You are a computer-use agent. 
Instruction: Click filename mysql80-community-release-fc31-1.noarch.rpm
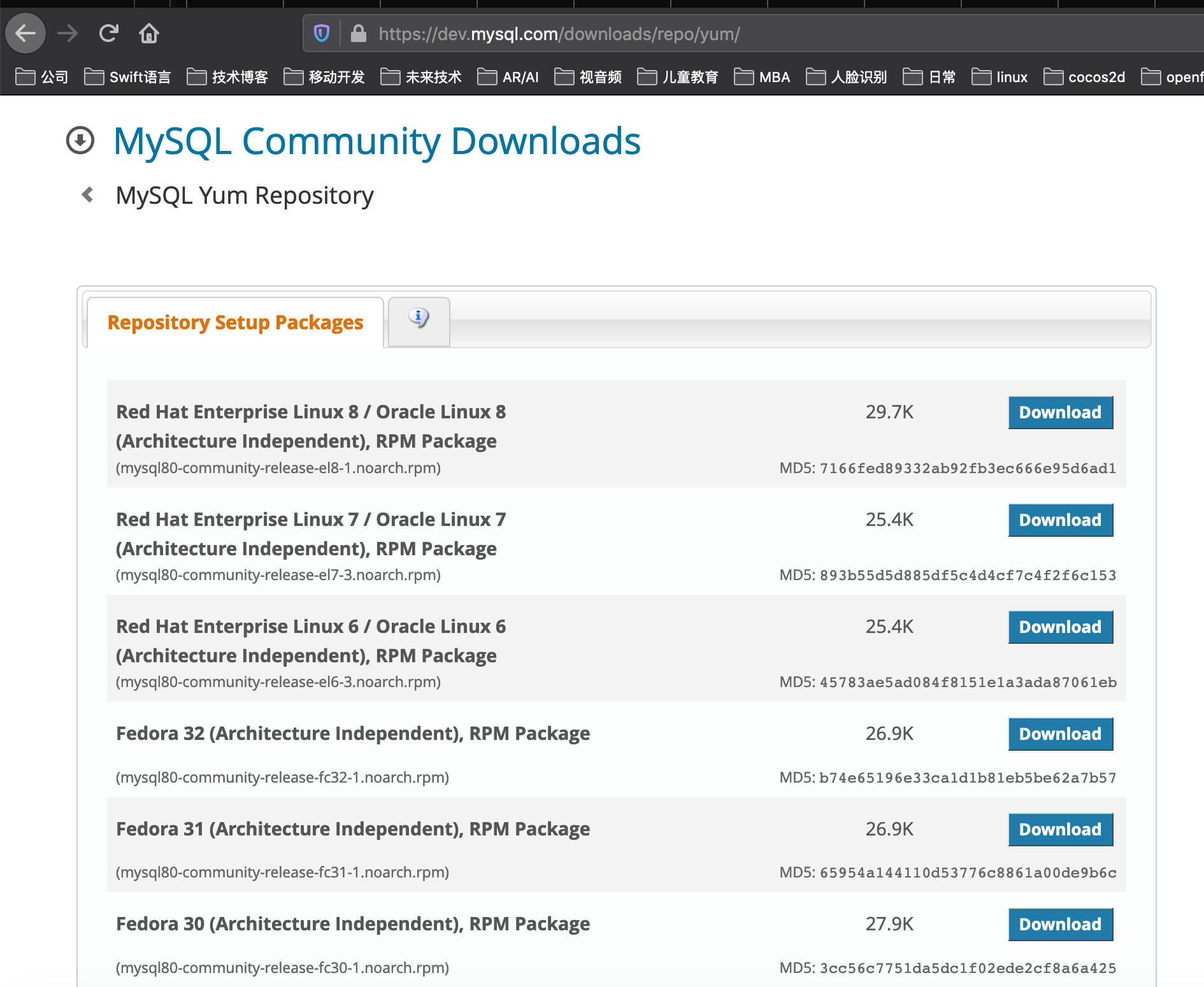coord(282,872)
